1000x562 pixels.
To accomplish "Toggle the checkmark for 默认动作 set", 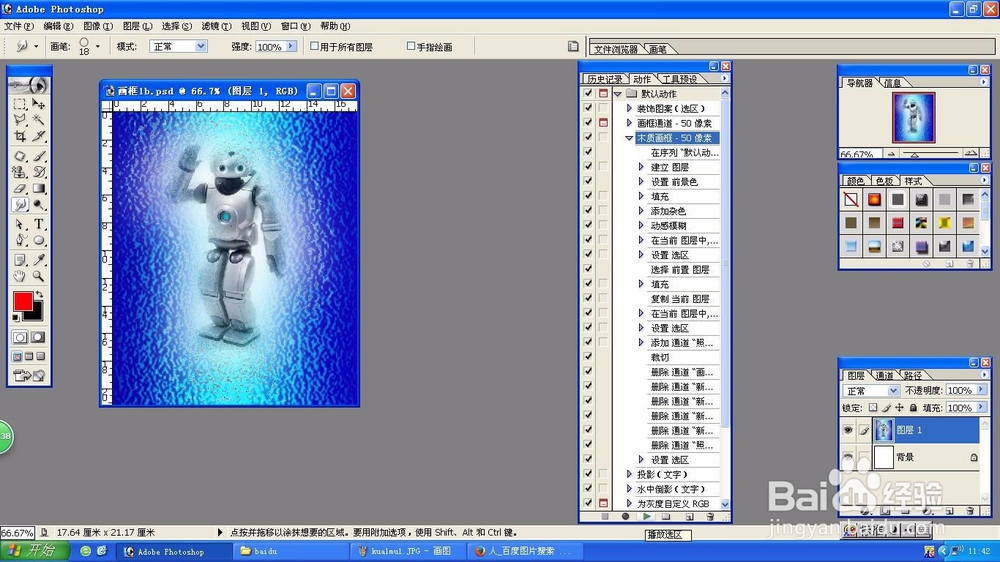I will coord(588,93).
